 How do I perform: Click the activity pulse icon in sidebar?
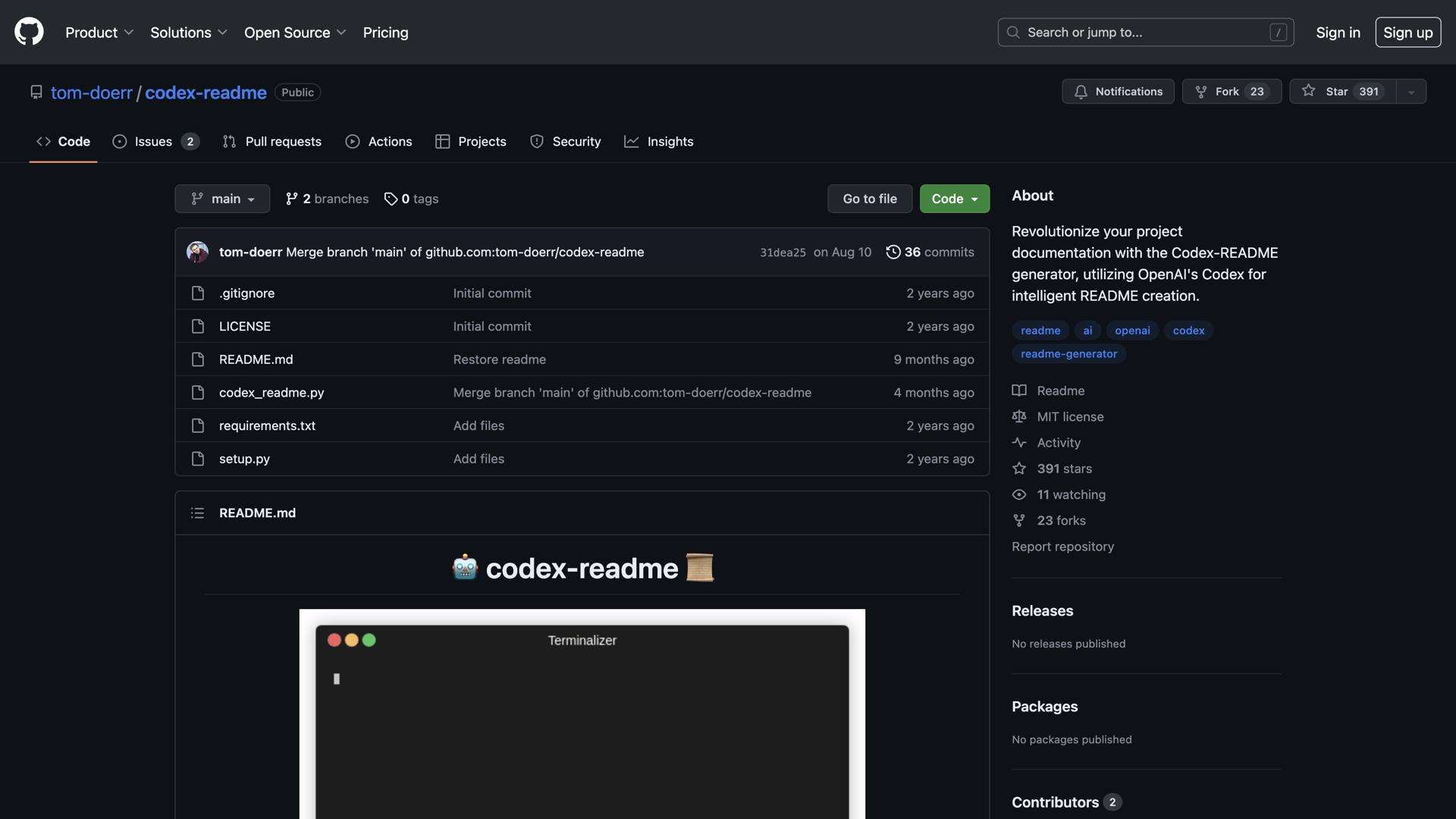point(1018,442)
